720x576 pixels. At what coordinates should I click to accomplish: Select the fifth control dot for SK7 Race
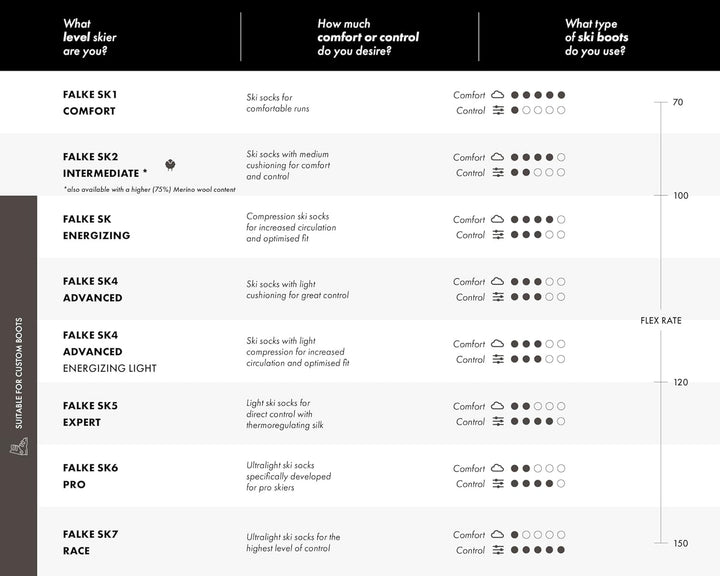point(561,550)
